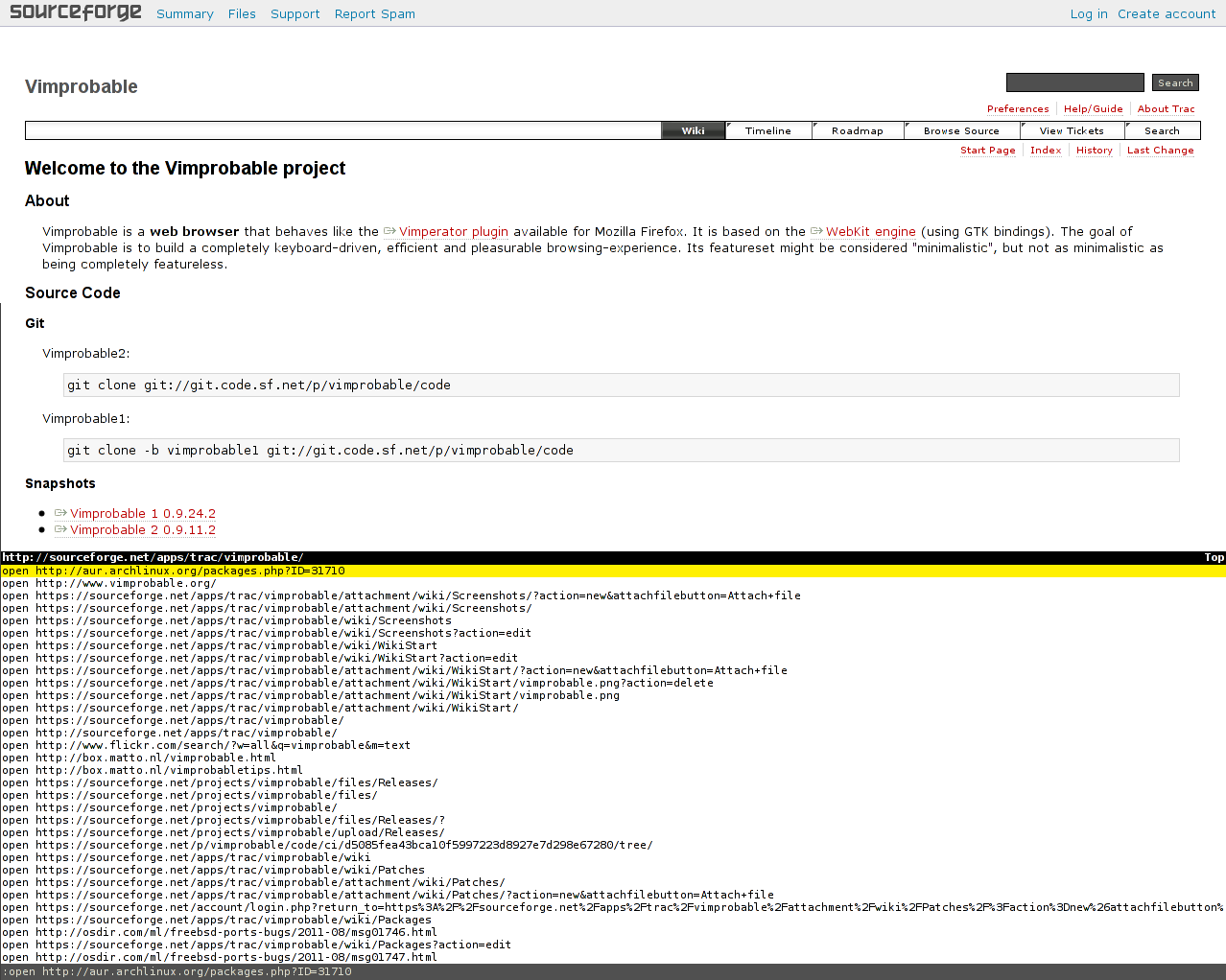
Task: Open the Roadmap tab
Action: click(857, 130)
